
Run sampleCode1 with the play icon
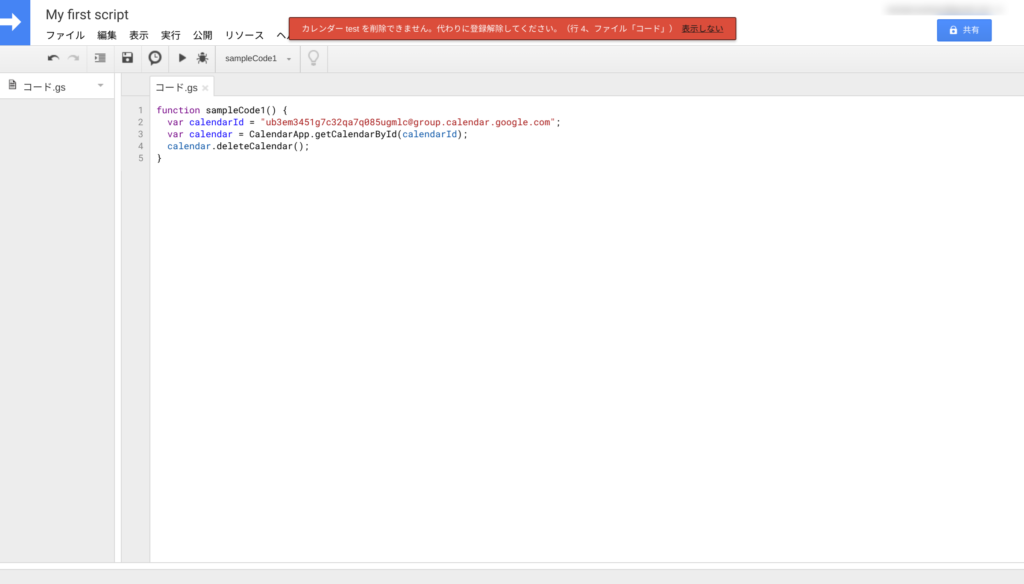point(181,57)
